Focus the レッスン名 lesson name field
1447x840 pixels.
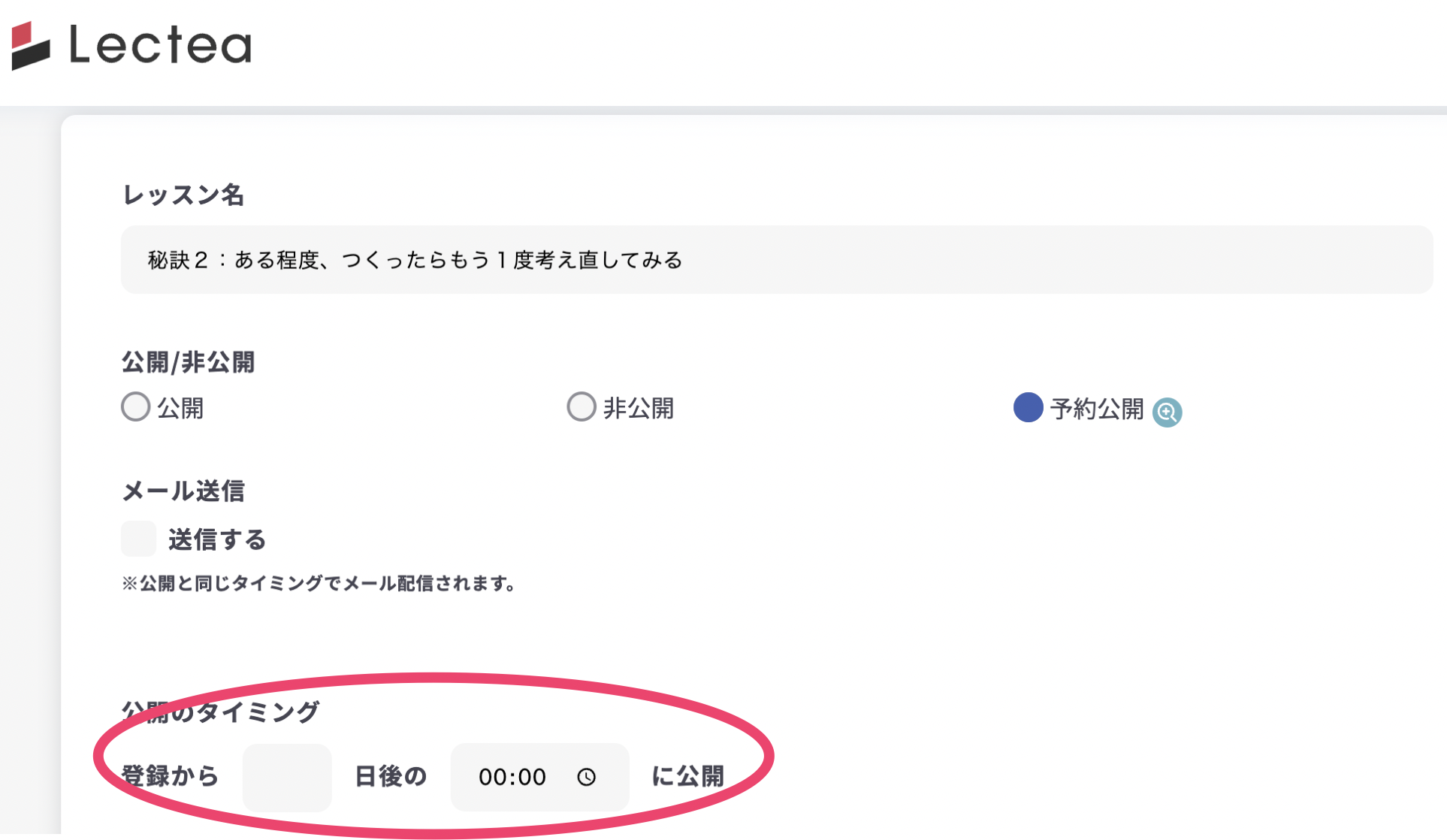[776, 260]
